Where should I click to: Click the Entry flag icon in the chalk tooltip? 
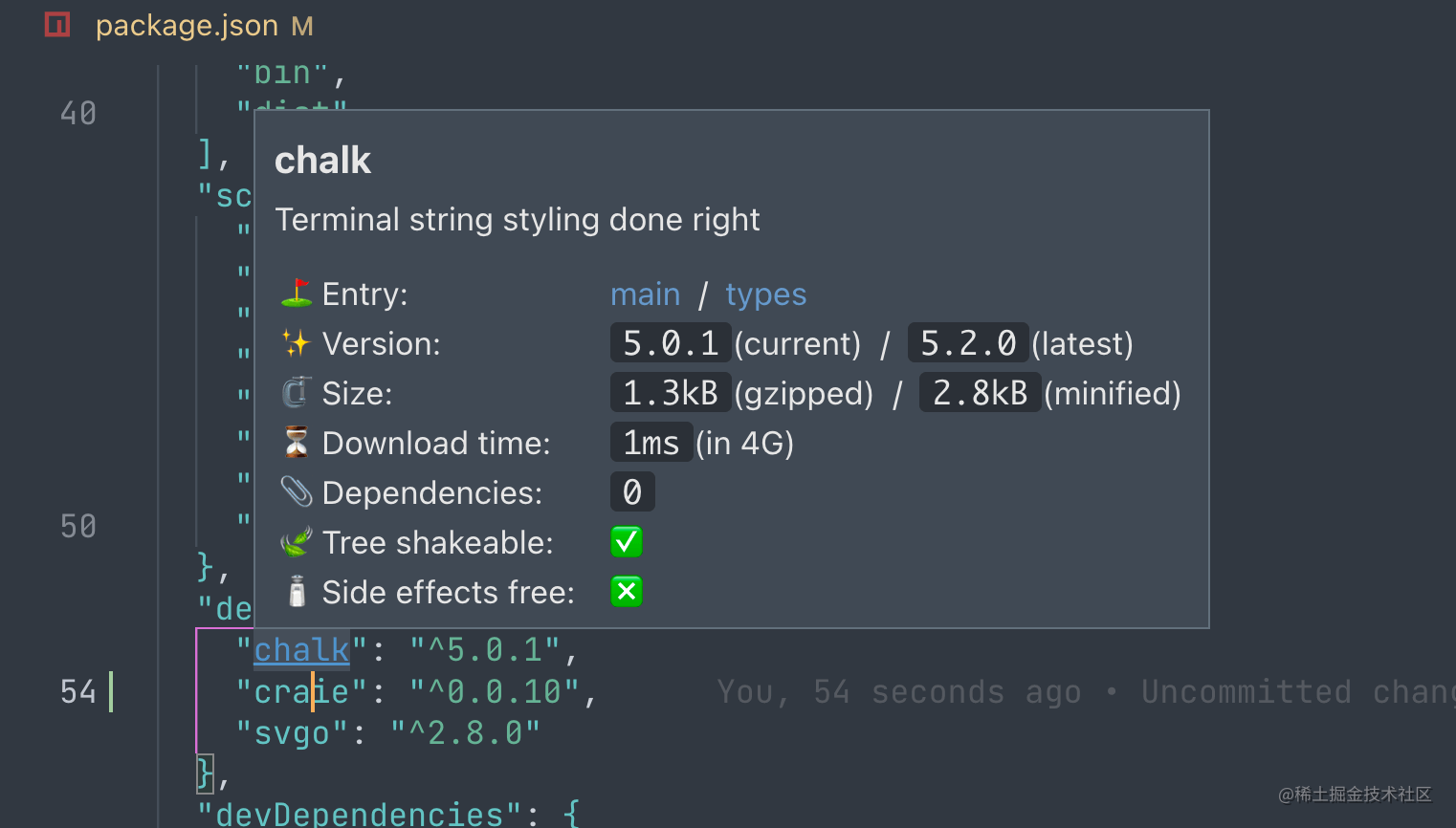[x=295, y=294]
